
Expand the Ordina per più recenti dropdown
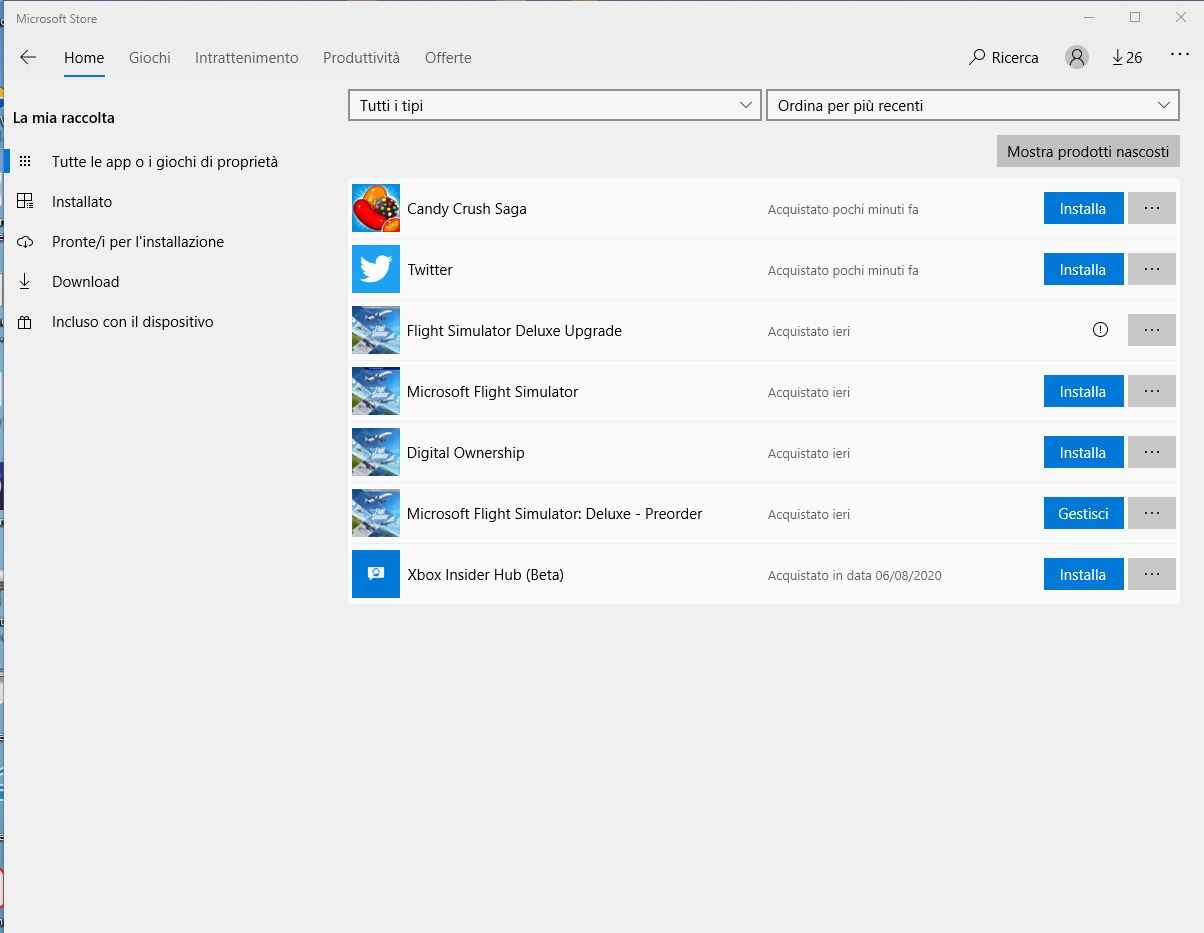[973, 106]
